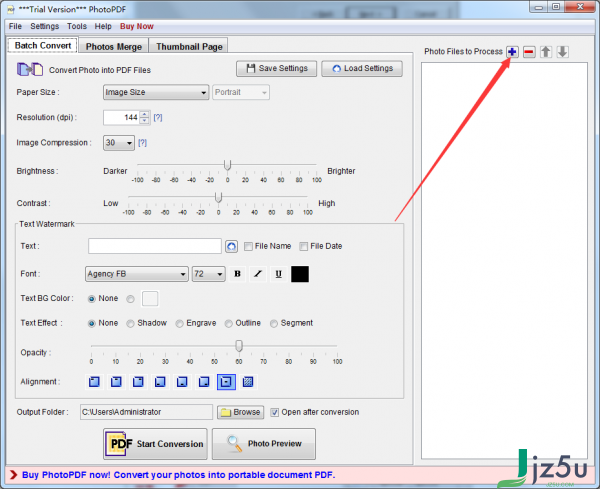Open the black font color swatch
The width and height of the screenshot is (600, 489).
point(300,274)
